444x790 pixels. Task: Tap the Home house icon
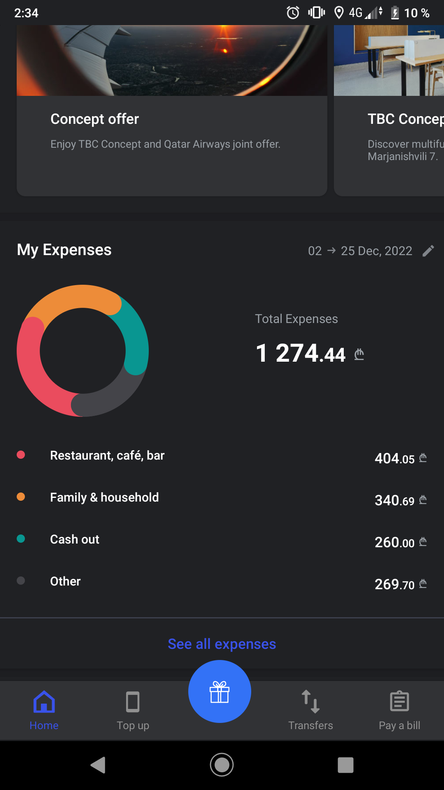(44, 701)
